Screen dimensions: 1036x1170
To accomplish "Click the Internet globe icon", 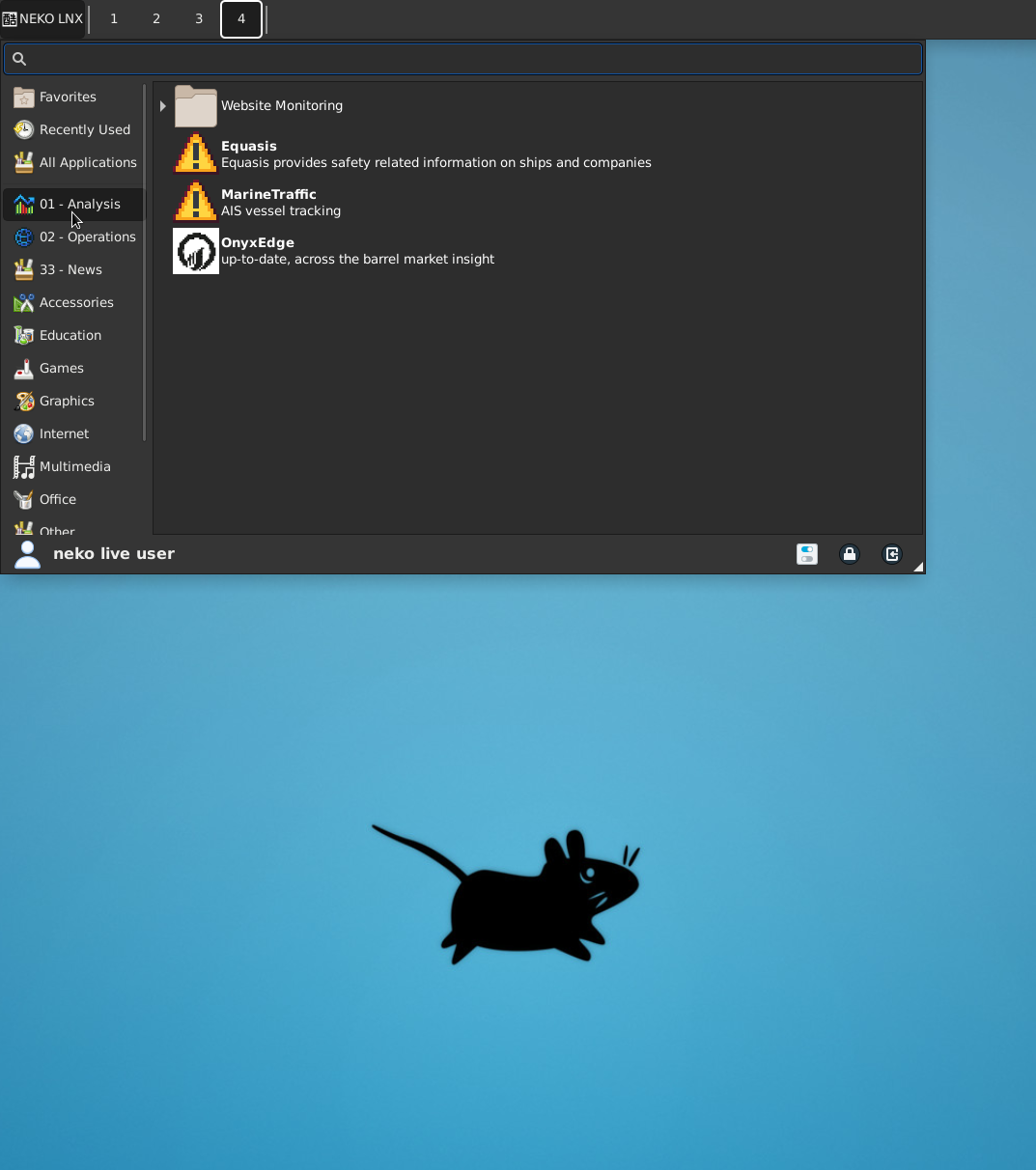I will (24, 433).
